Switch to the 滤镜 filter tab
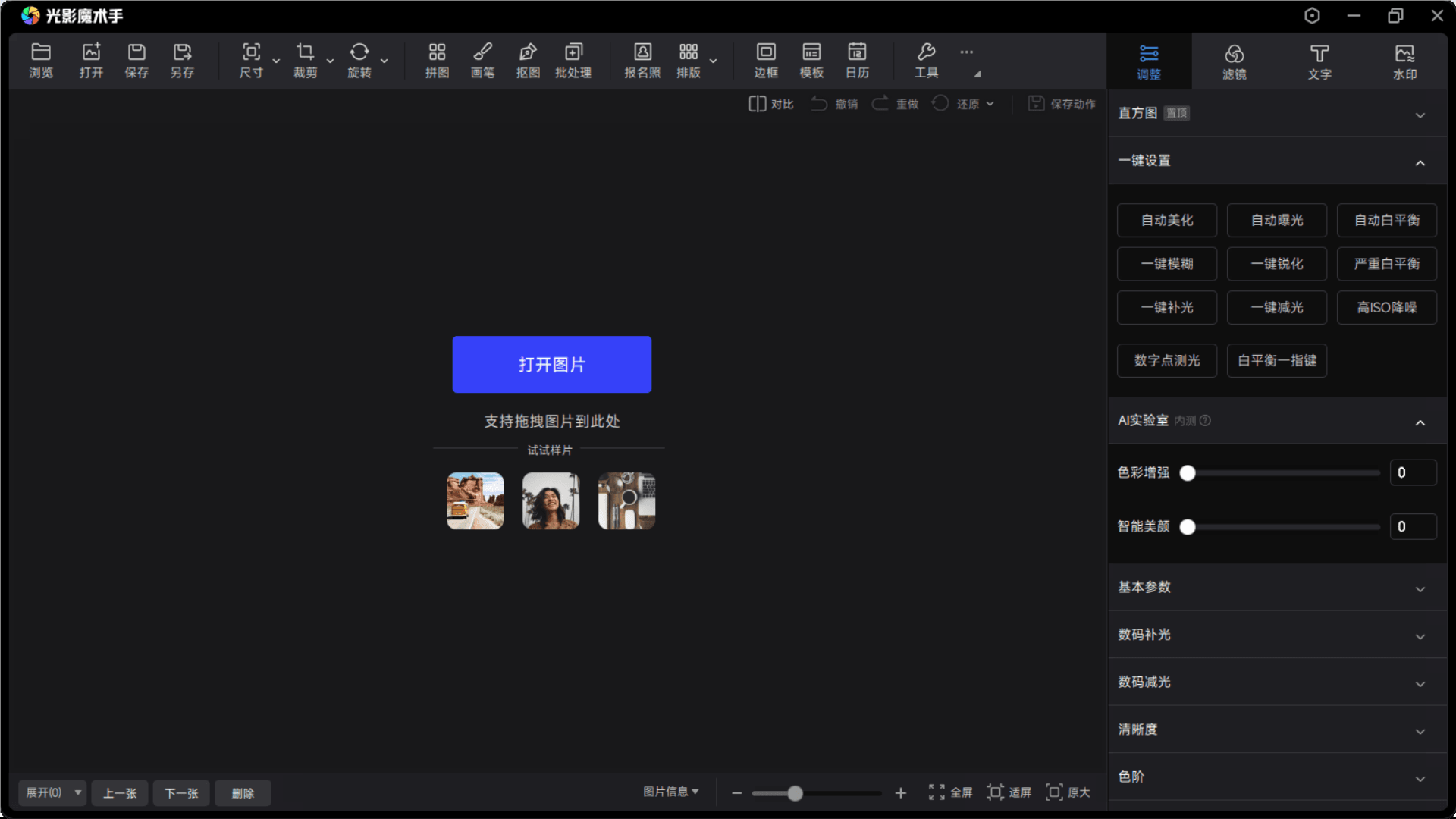Image resolution: width=1456 pixels, height=819 pixels. click(1234, 61)
